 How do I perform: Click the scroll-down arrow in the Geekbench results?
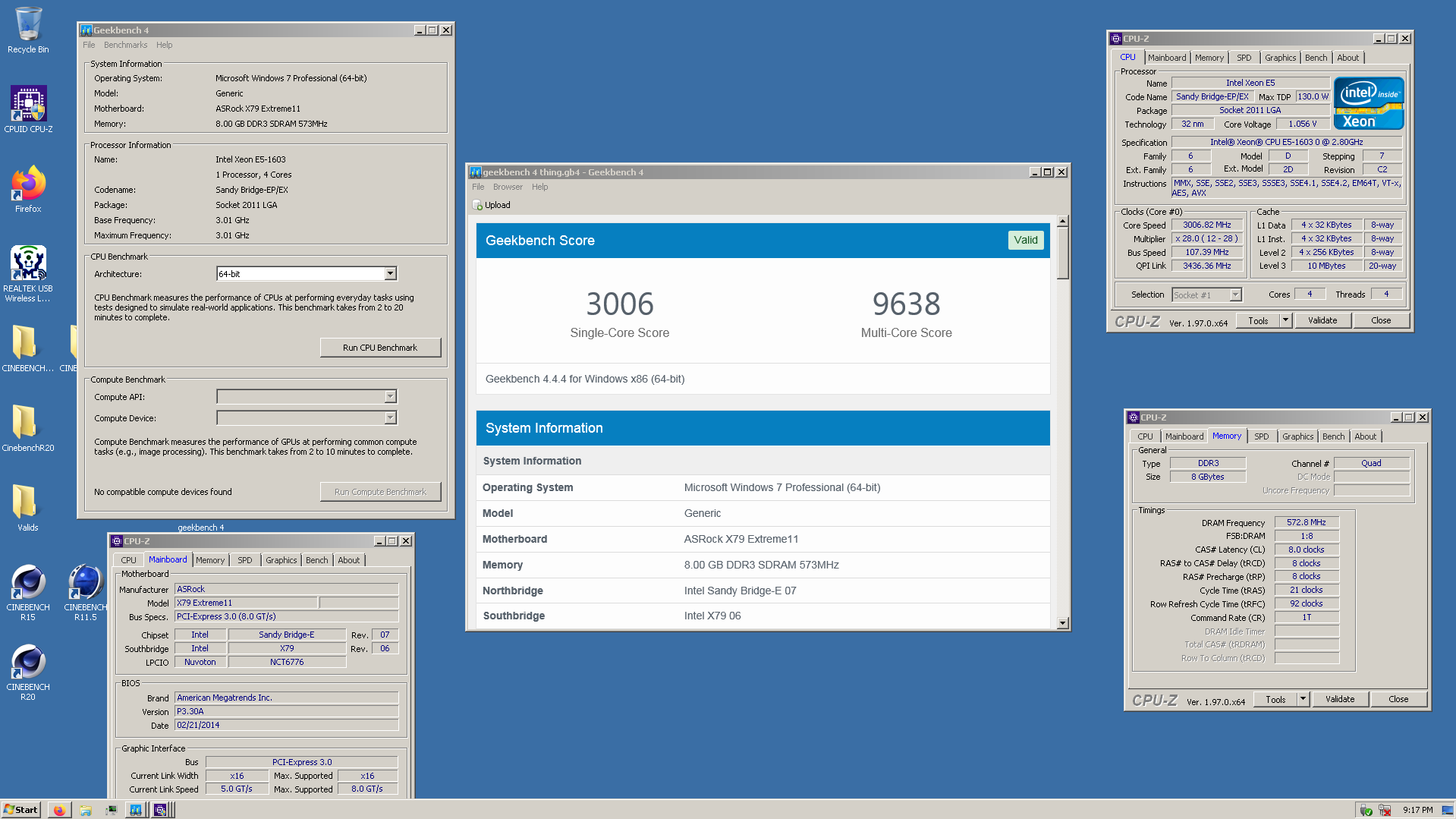click(x=1062, y=623)
